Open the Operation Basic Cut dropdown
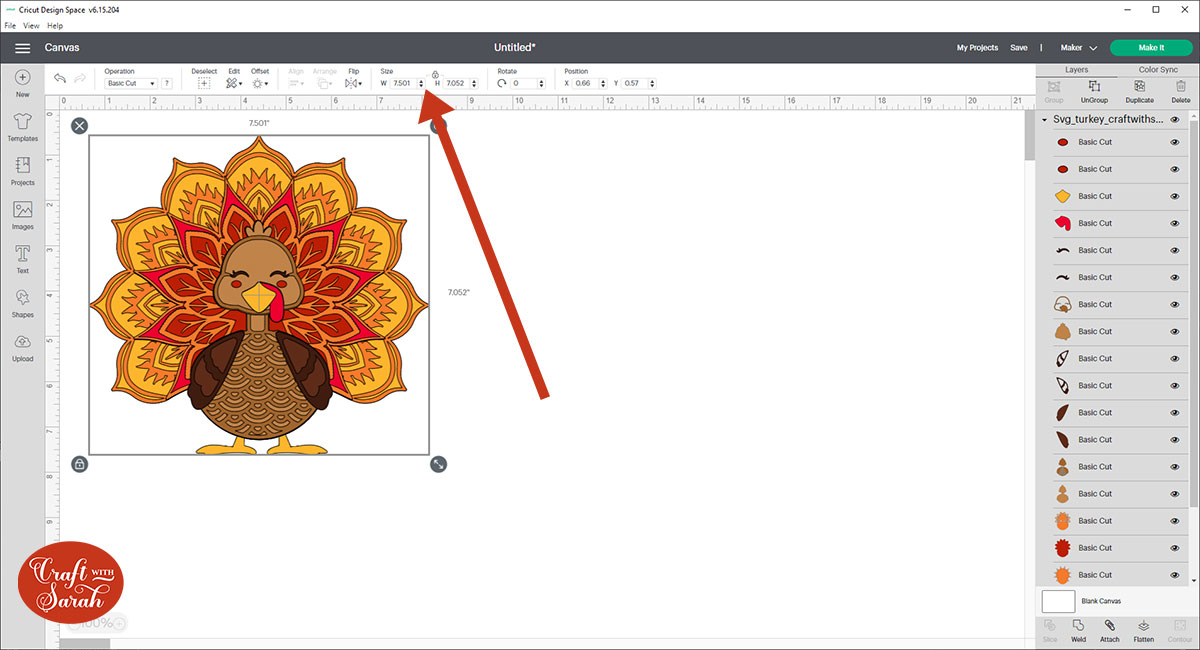The image size is (1200, 650). coord(131,84)
